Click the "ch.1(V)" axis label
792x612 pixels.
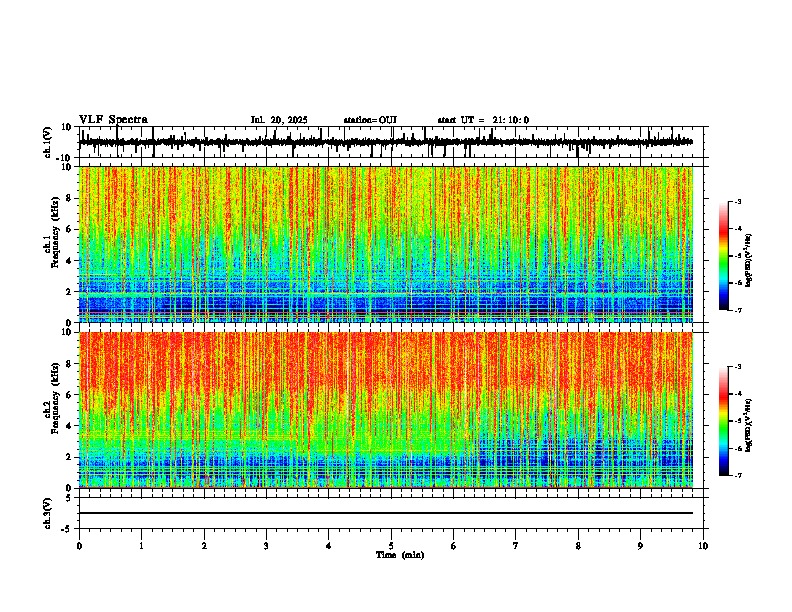[x=48, y=142]
